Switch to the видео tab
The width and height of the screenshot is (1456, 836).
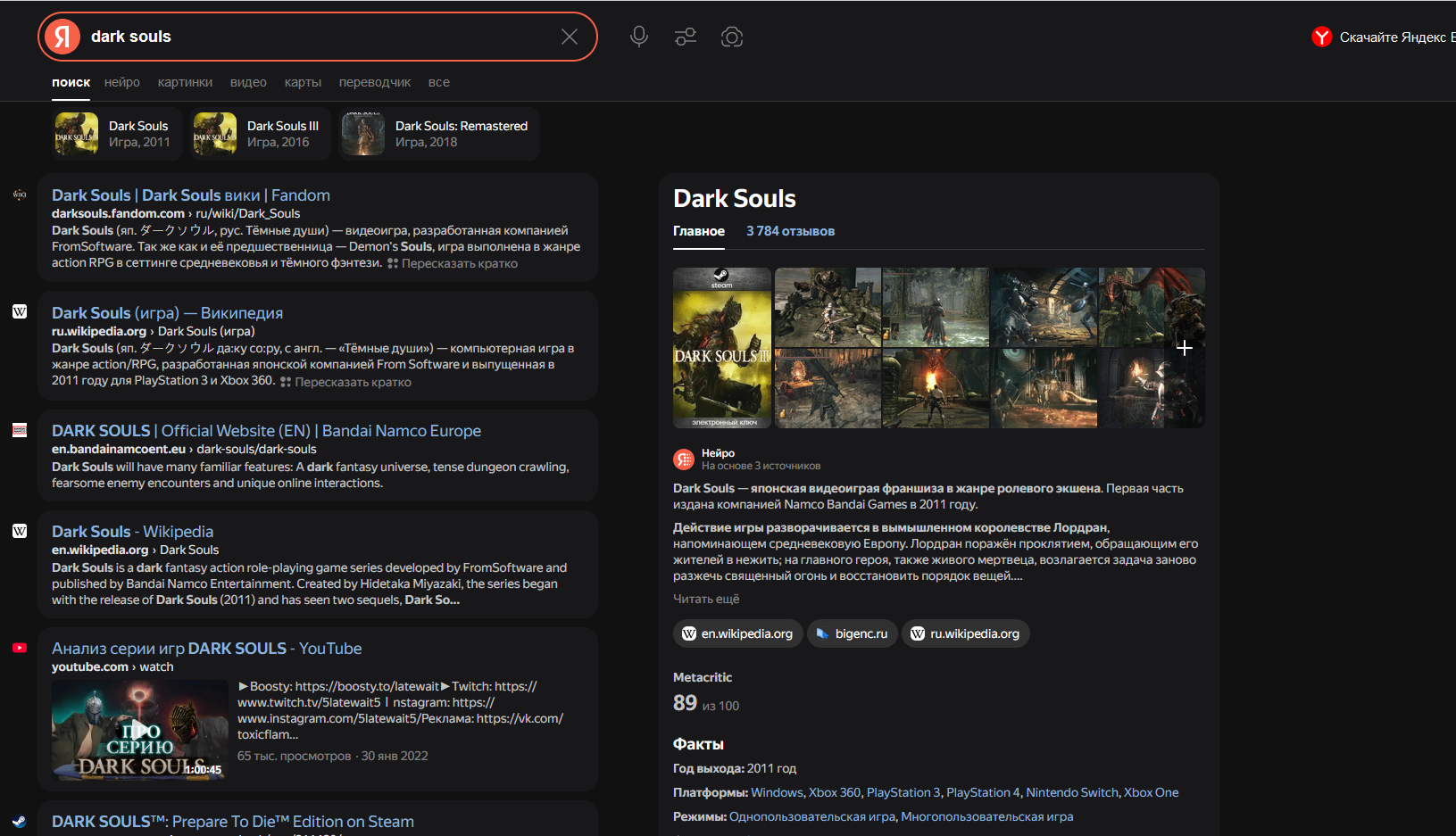coord(248,82)
